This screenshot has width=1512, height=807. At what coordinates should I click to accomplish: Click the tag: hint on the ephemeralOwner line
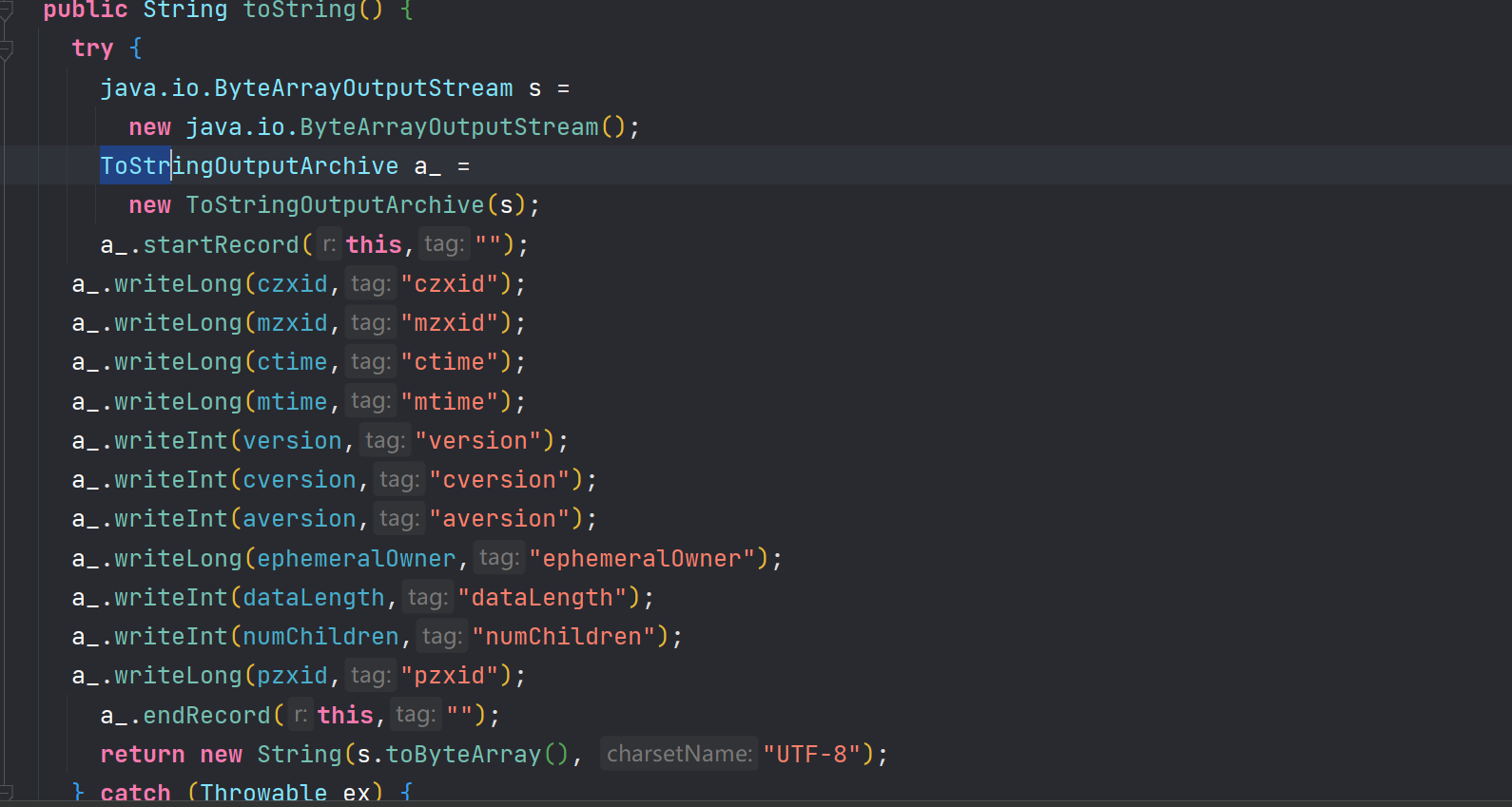(498, 558)
